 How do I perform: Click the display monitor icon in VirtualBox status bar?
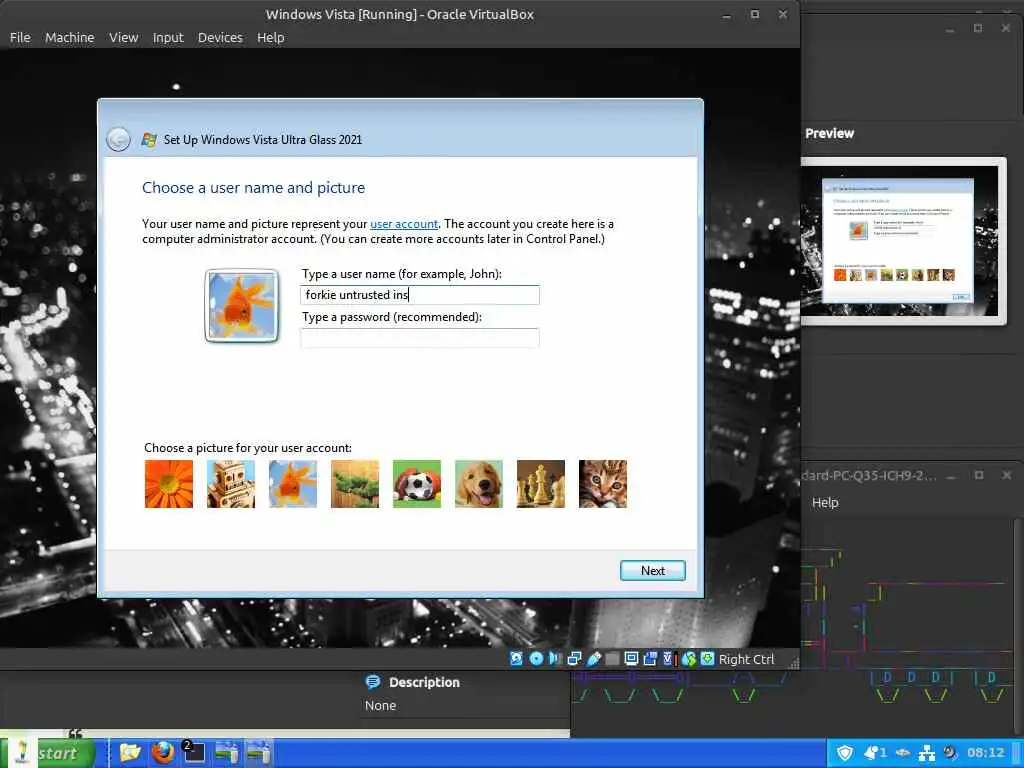(631, 659)
